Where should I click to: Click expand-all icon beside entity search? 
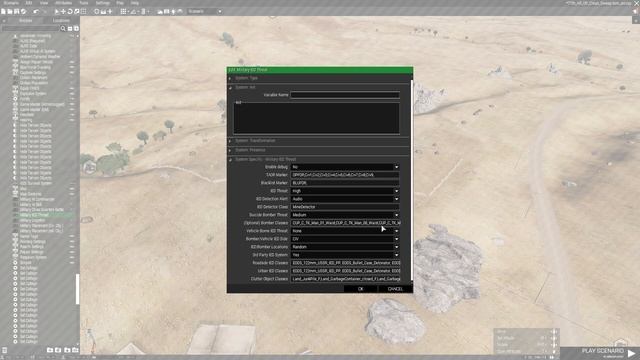[x=76, y=29]
